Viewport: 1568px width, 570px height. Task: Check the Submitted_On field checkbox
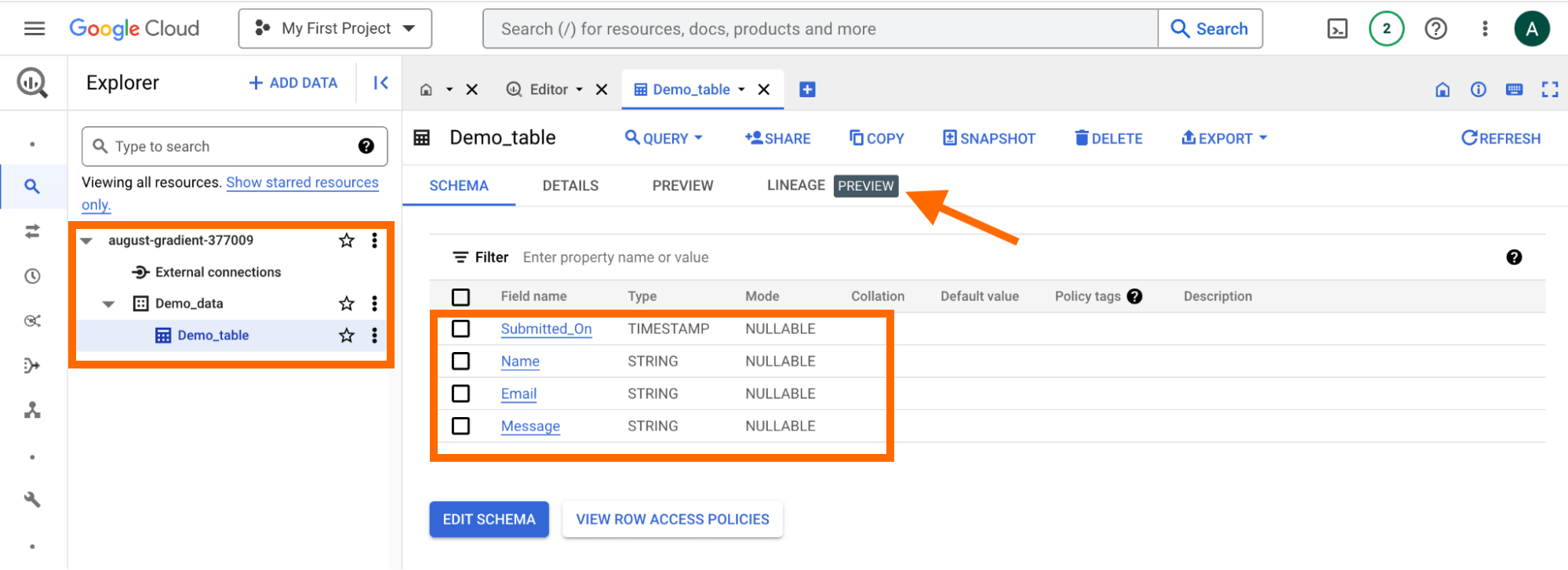(x=460, y=329)
